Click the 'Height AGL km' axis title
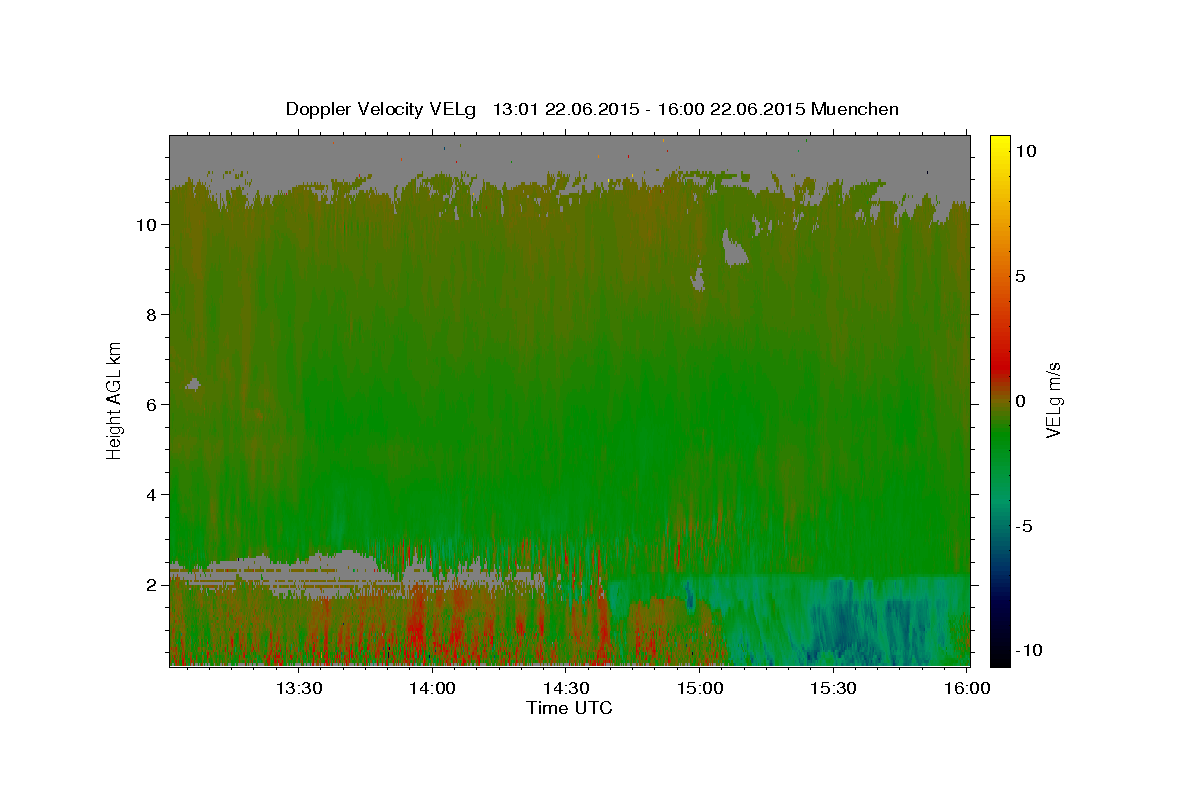This screenshot has height=800, width=1200. pos(115,399)
